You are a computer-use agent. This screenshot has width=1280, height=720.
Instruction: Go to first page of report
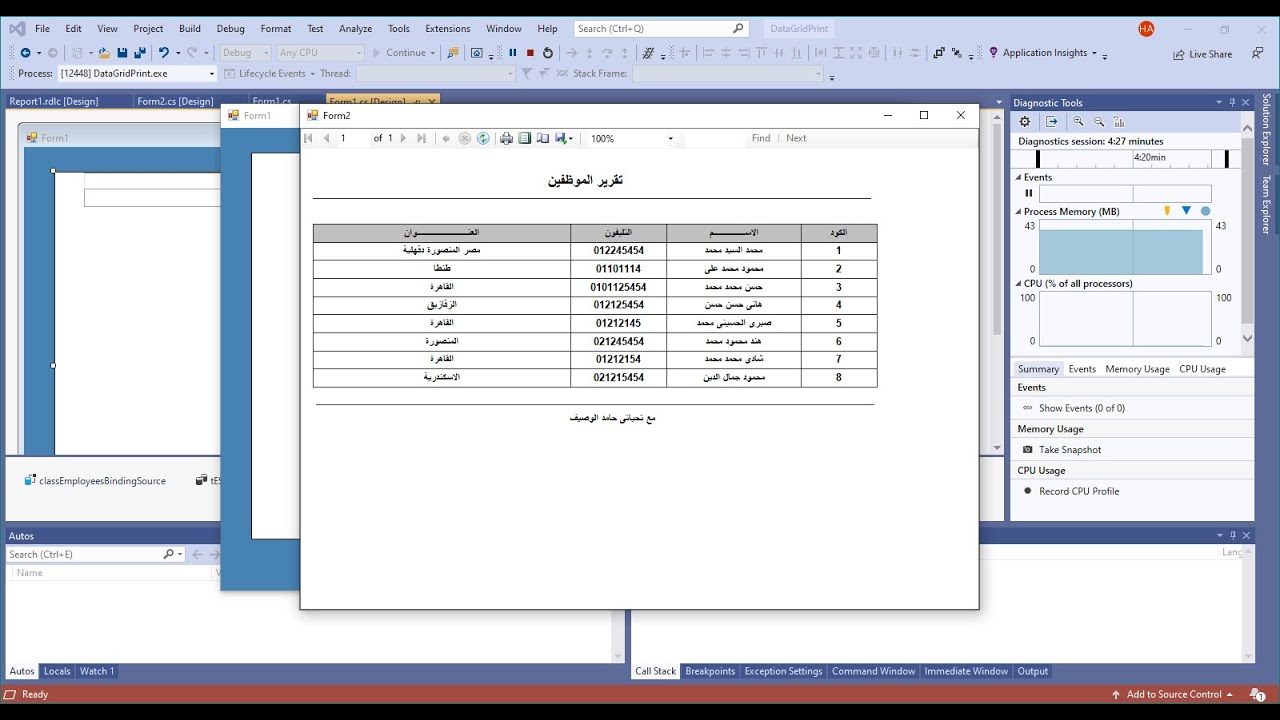pyautogui.click(x=309, y=139)
